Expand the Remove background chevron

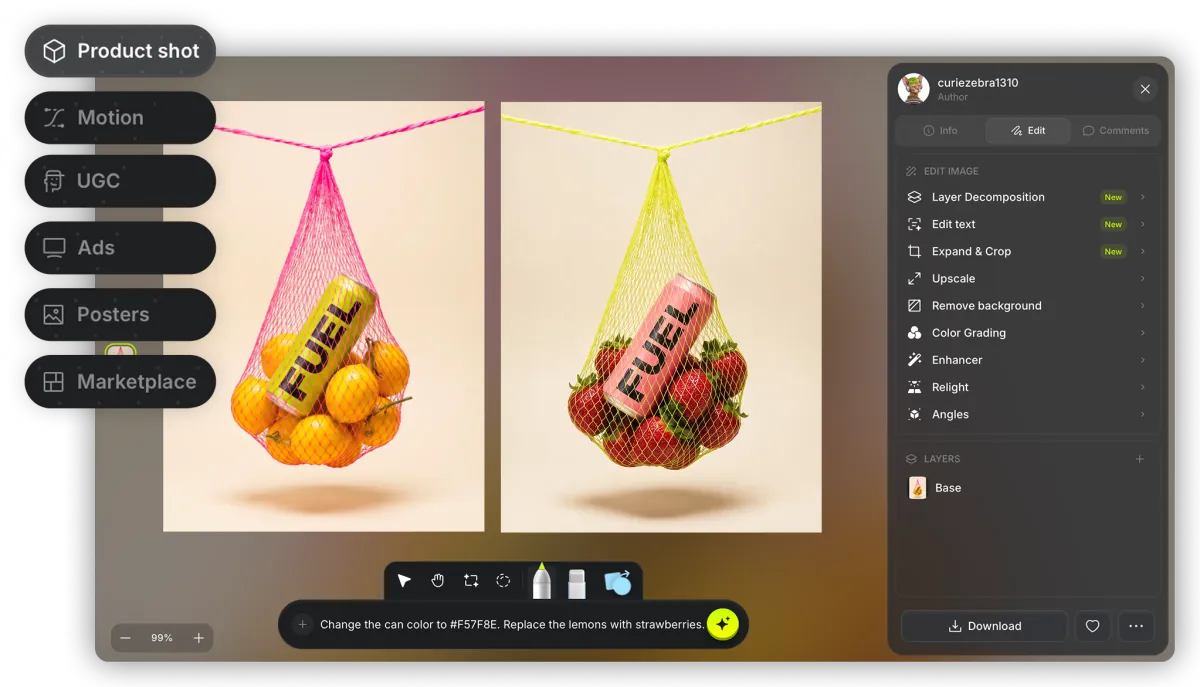pyautogui.click(x=1142, y=305)
